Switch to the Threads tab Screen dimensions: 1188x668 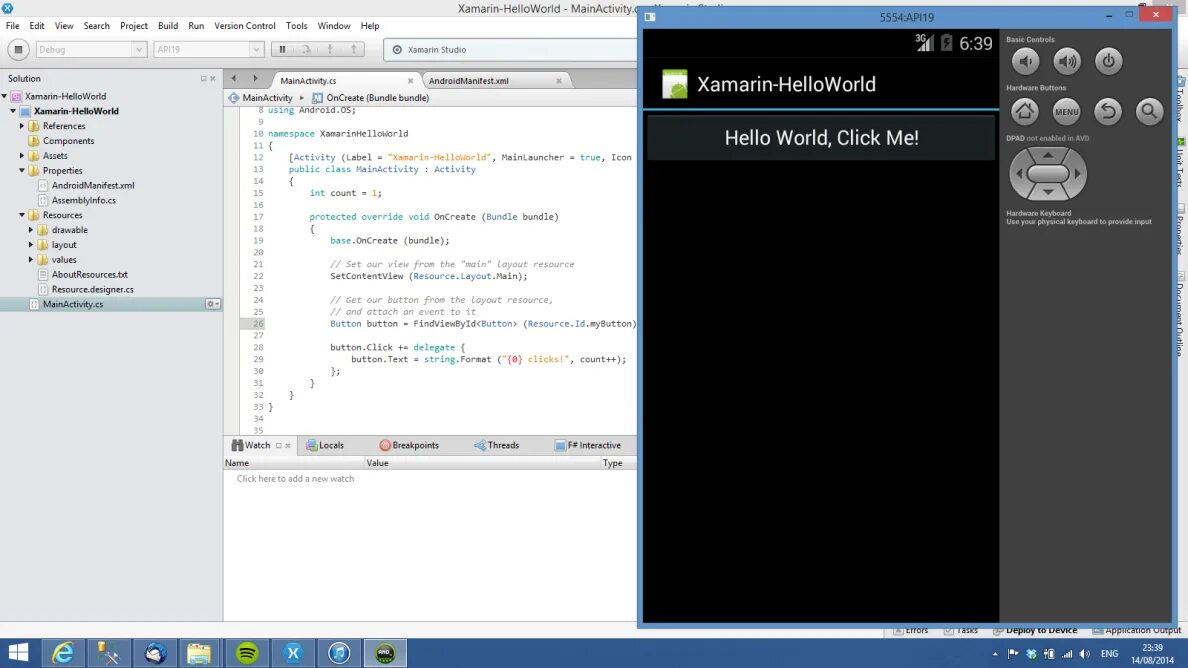click(497, 445)
